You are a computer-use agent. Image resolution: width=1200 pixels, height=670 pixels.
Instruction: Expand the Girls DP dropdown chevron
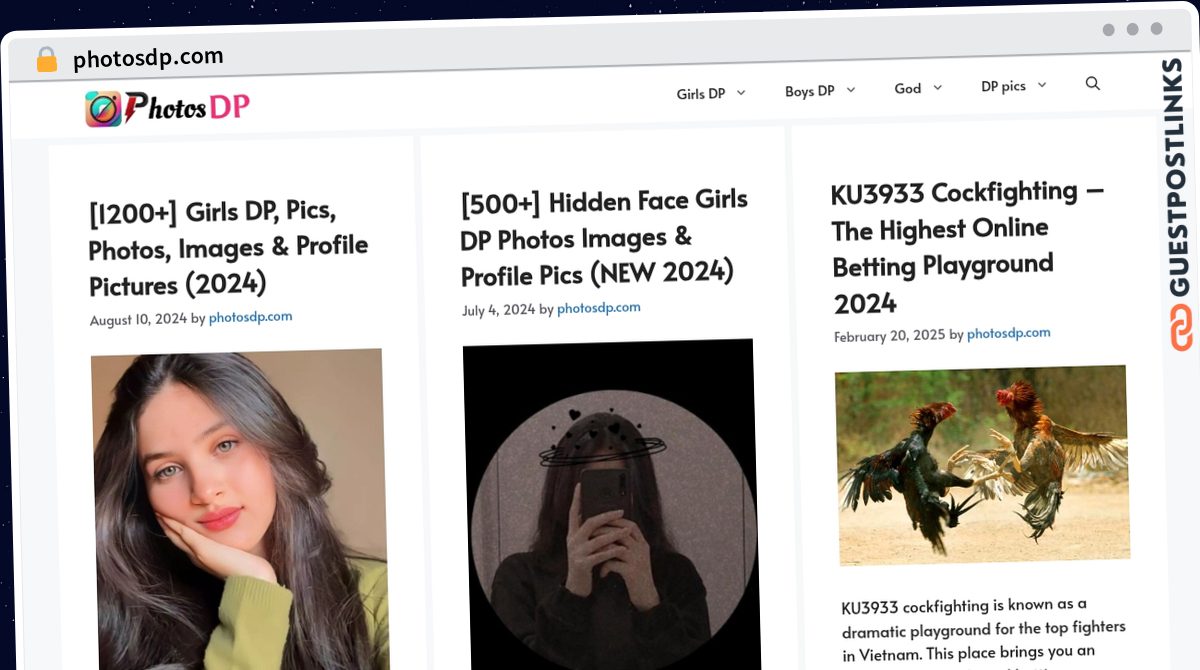[x=741, y=93]
